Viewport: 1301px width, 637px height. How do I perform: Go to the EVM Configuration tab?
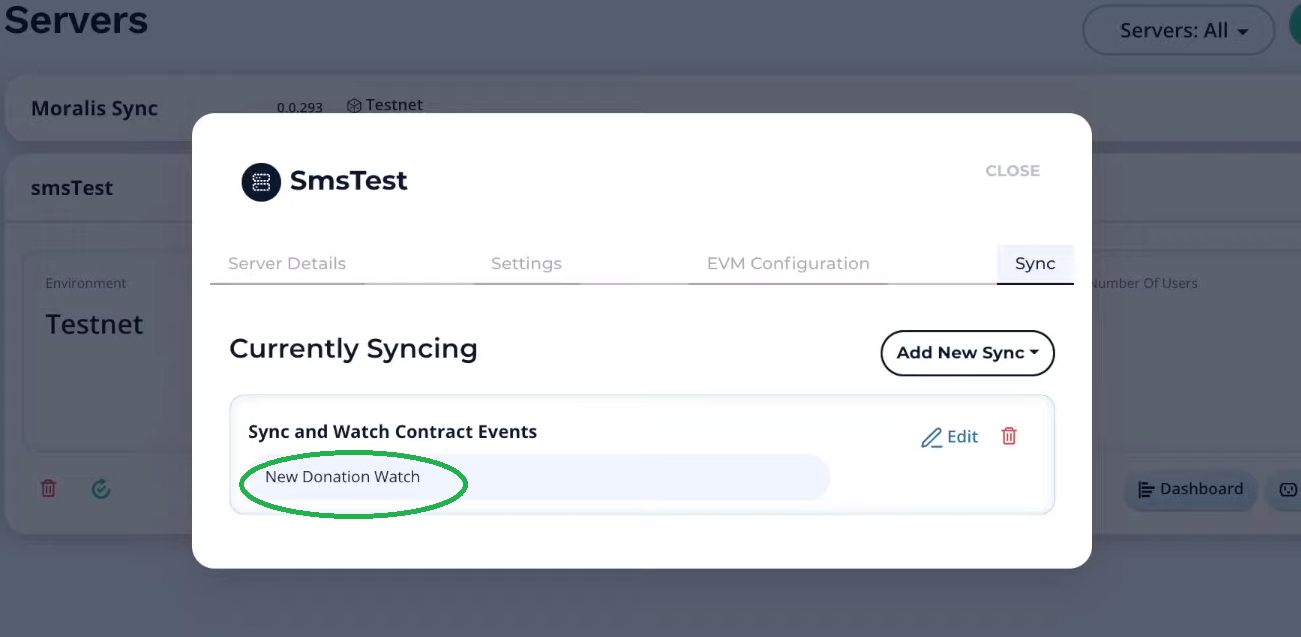788,264
